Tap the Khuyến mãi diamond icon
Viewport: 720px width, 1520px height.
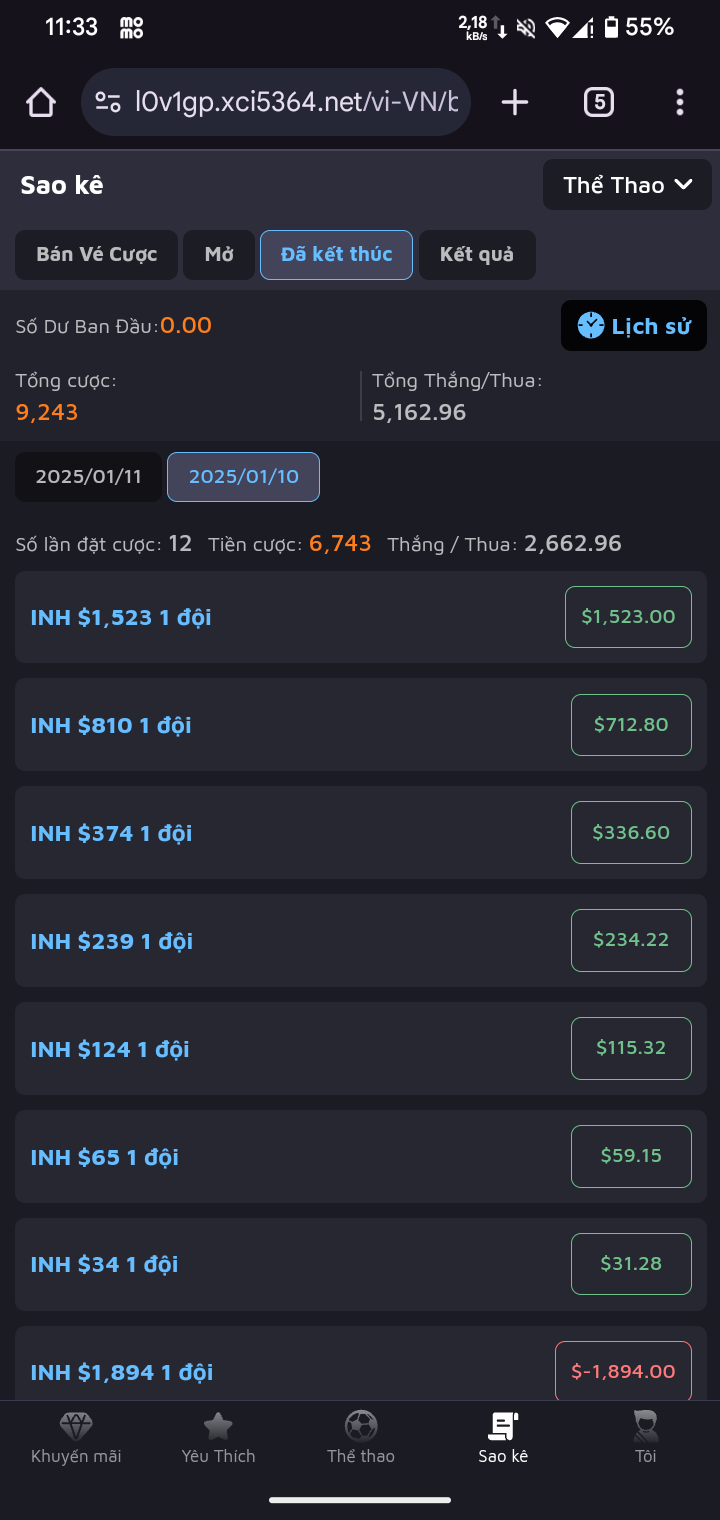[x=76, y=1426]
